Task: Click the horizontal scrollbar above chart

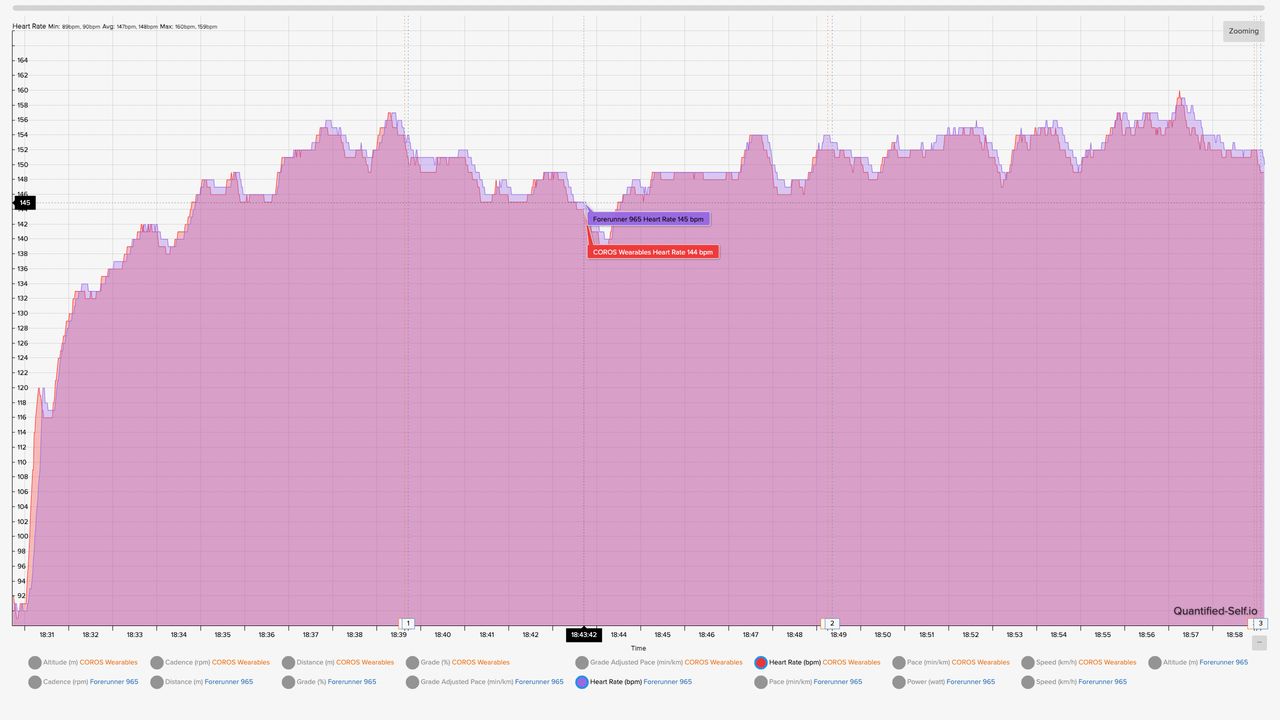Action: (x=638, y=8)
